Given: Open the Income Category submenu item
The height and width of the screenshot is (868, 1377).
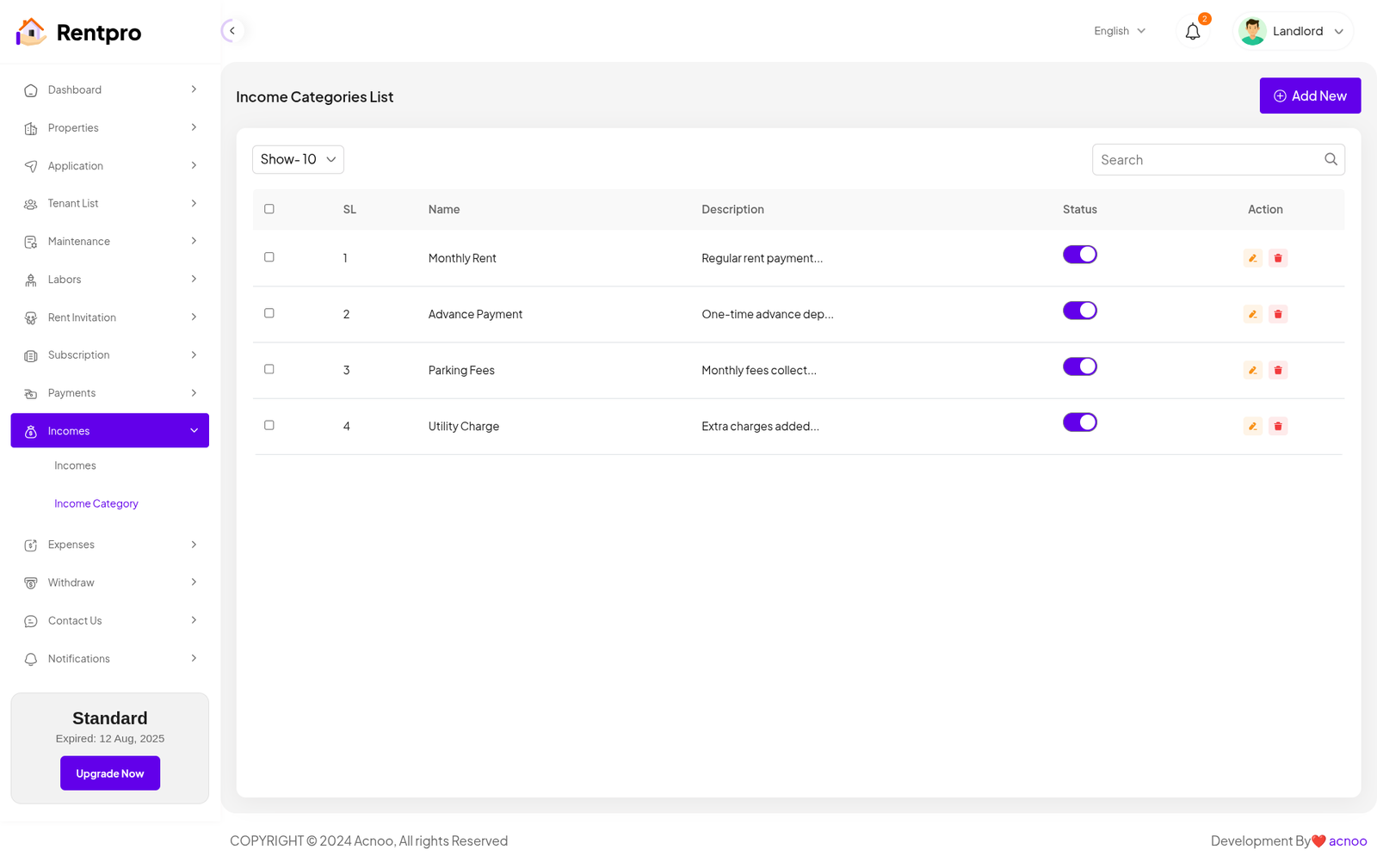Looking at the screenshot, I should pyautogui.click(x=96, y=503).
